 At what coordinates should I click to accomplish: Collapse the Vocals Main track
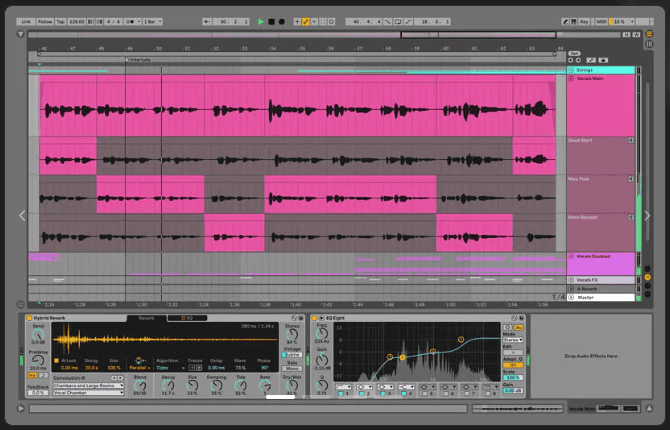tap(571, 79)
